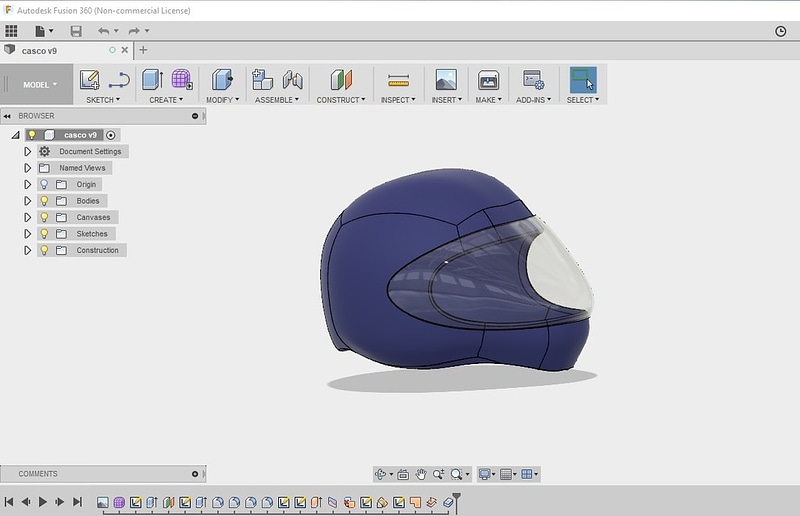
Task: Select the Press Pull modify icon
Action: [222, 80]
